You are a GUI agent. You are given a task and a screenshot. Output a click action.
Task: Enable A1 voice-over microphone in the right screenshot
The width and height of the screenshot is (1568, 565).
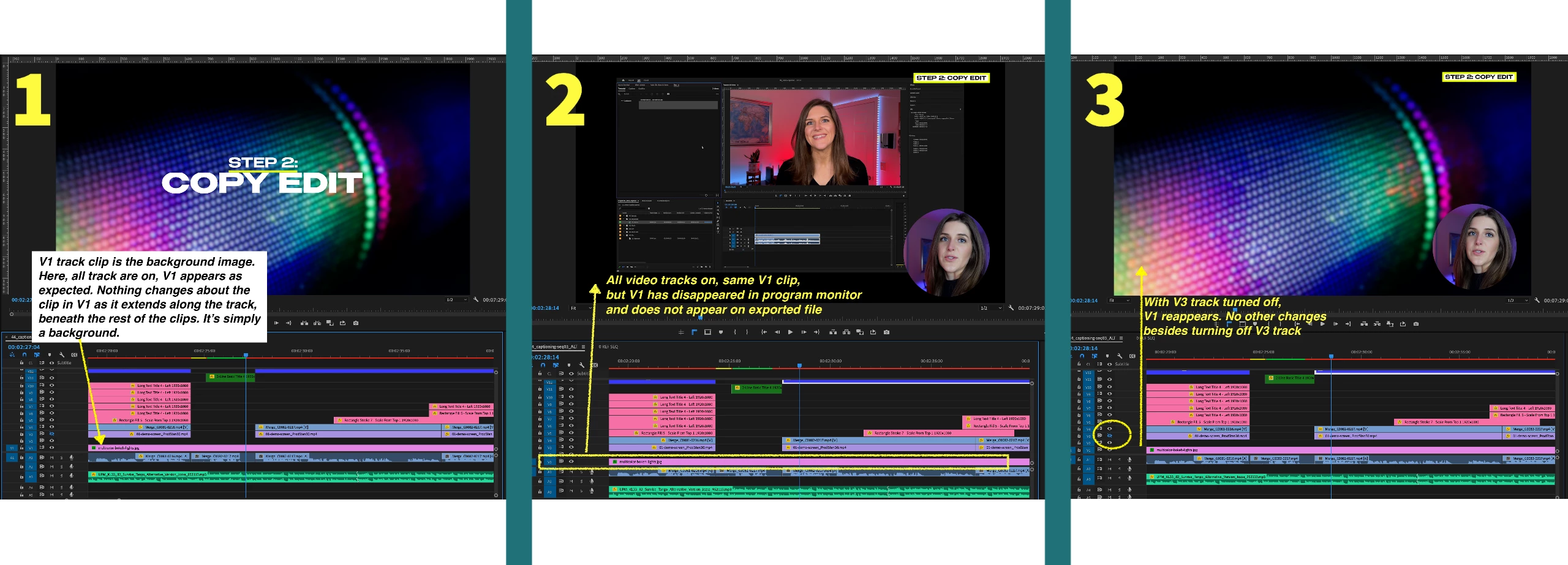click(1129, 460)
